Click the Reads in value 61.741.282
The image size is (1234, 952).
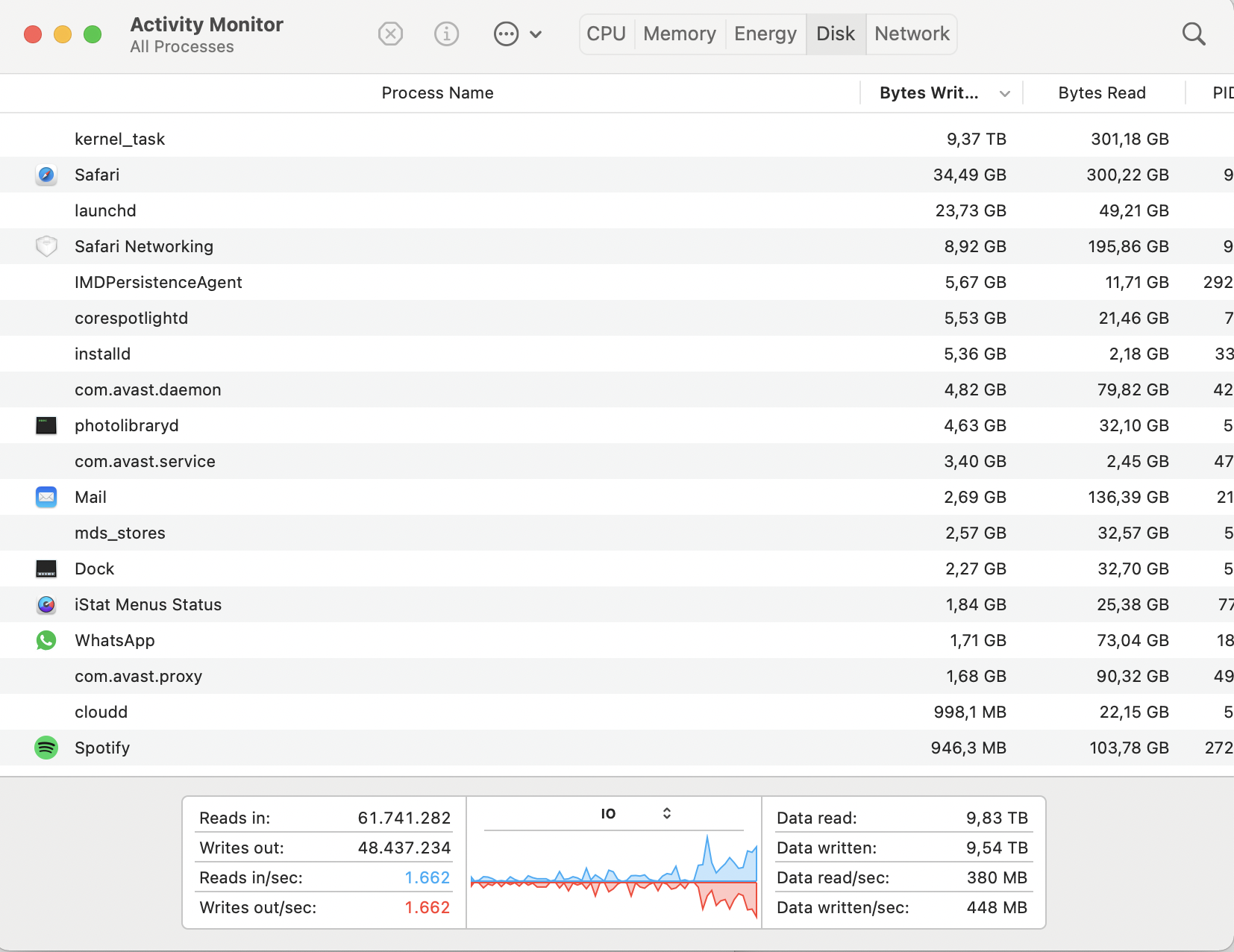pyautogui.click(x=404, y=818)
